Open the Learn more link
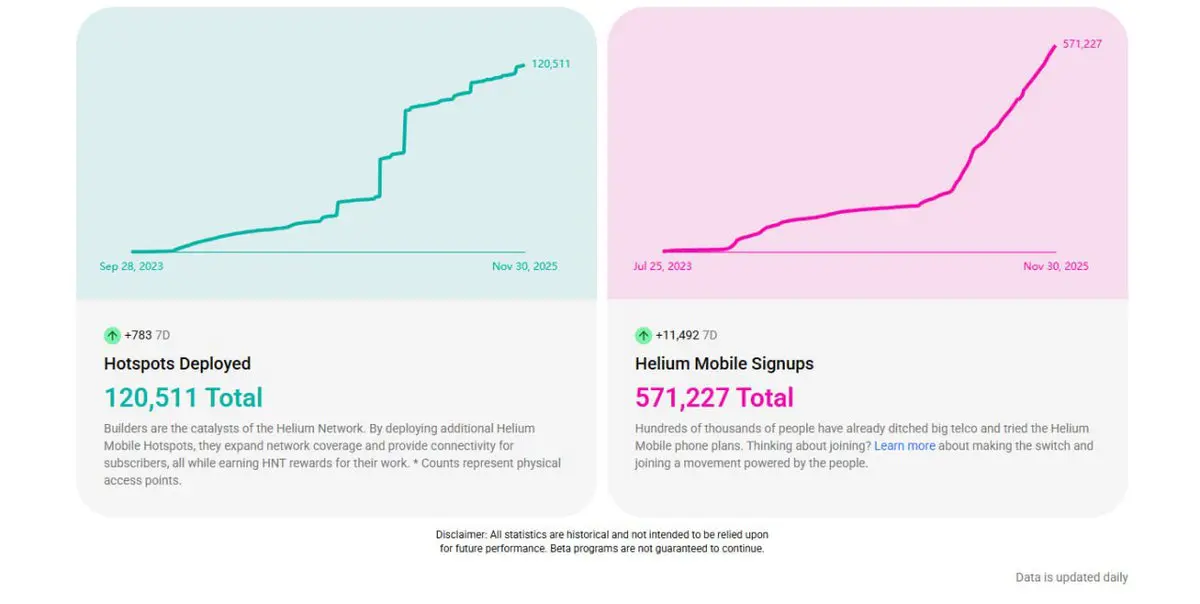This screenshot has height=604, width=1200. pyautogui.click(x=904, y=446)
